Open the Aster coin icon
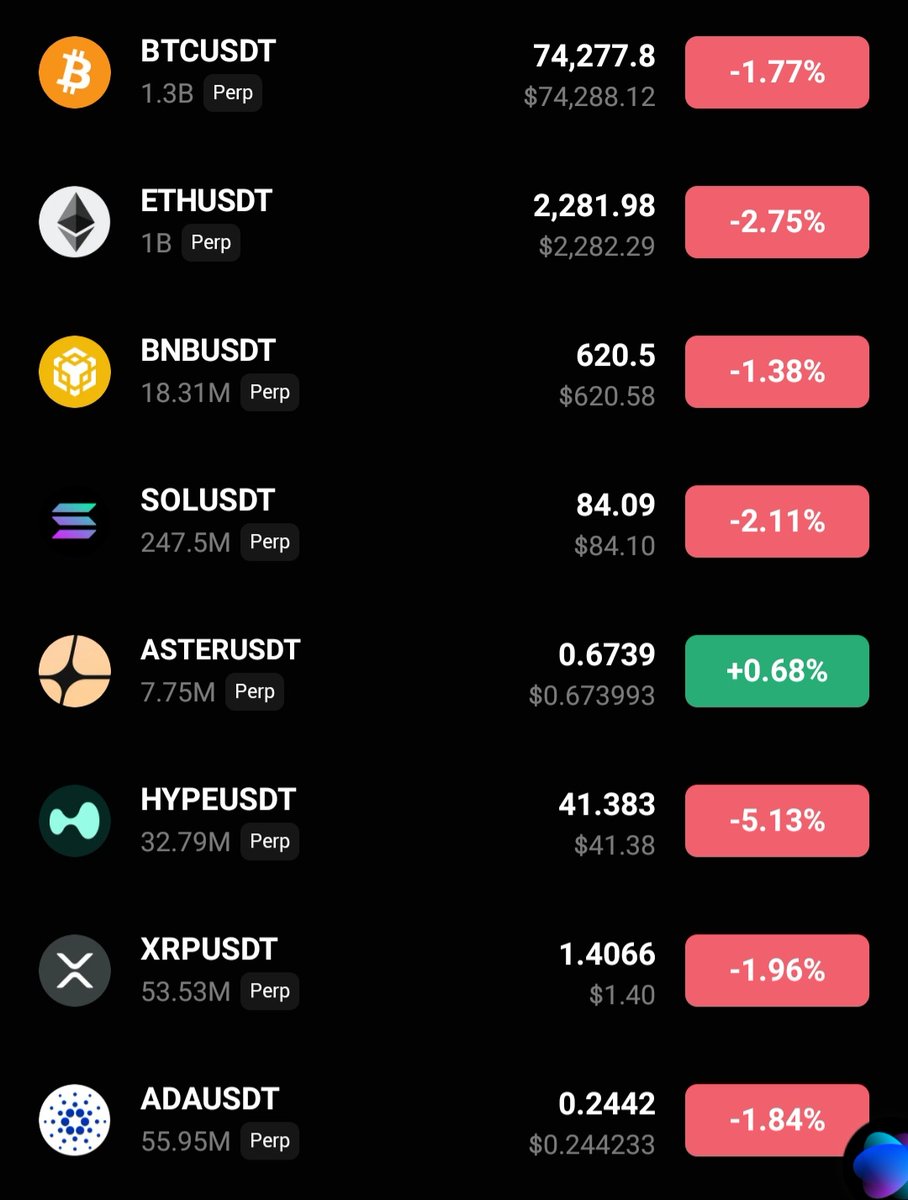908x1200 pixels. coord(72,671)
